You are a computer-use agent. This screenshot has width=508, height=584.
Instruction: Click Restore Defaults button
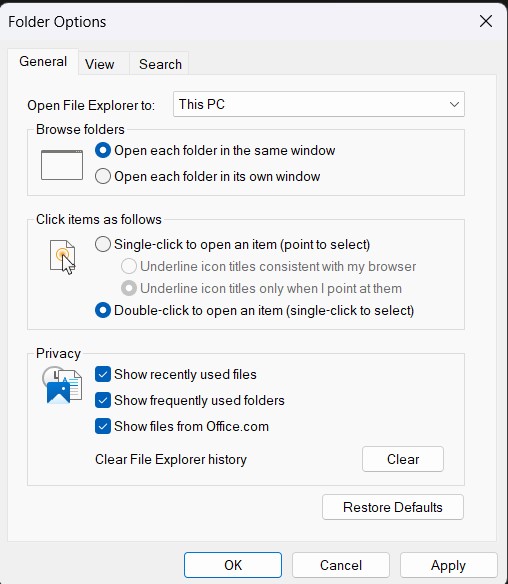(393, 507)
